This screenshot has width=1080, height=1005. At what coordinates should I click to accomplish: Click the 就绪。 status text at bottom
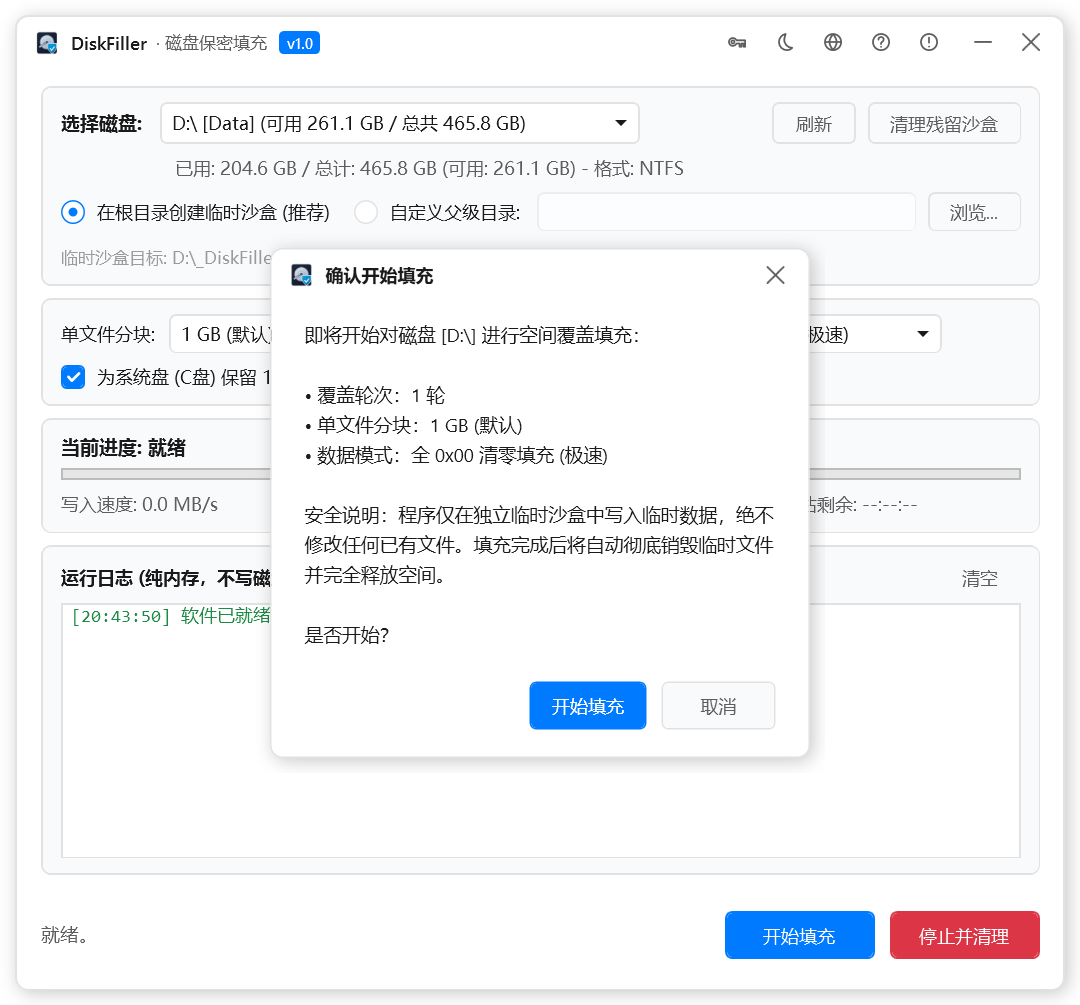point(64,935)
